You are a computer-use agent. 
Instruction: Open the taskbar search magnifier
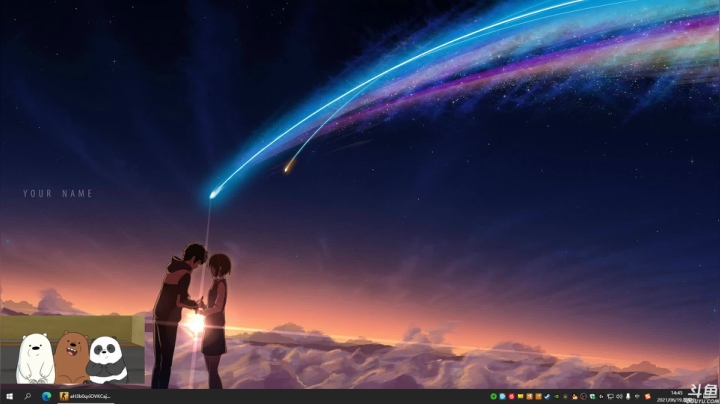point(28,396)
